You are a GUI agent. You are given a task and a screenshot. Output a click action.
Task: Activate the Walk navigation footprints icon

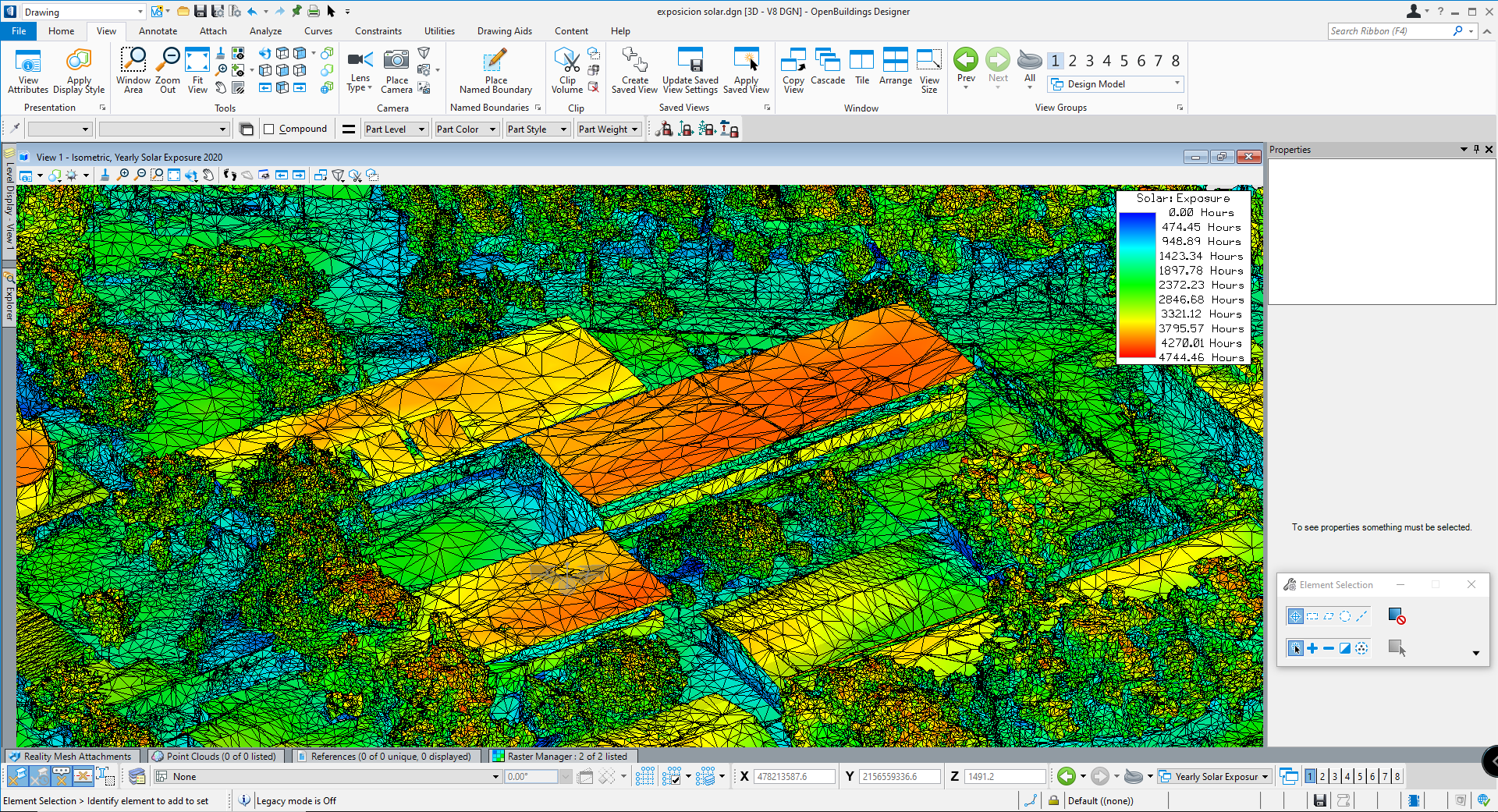coord(229,176)
